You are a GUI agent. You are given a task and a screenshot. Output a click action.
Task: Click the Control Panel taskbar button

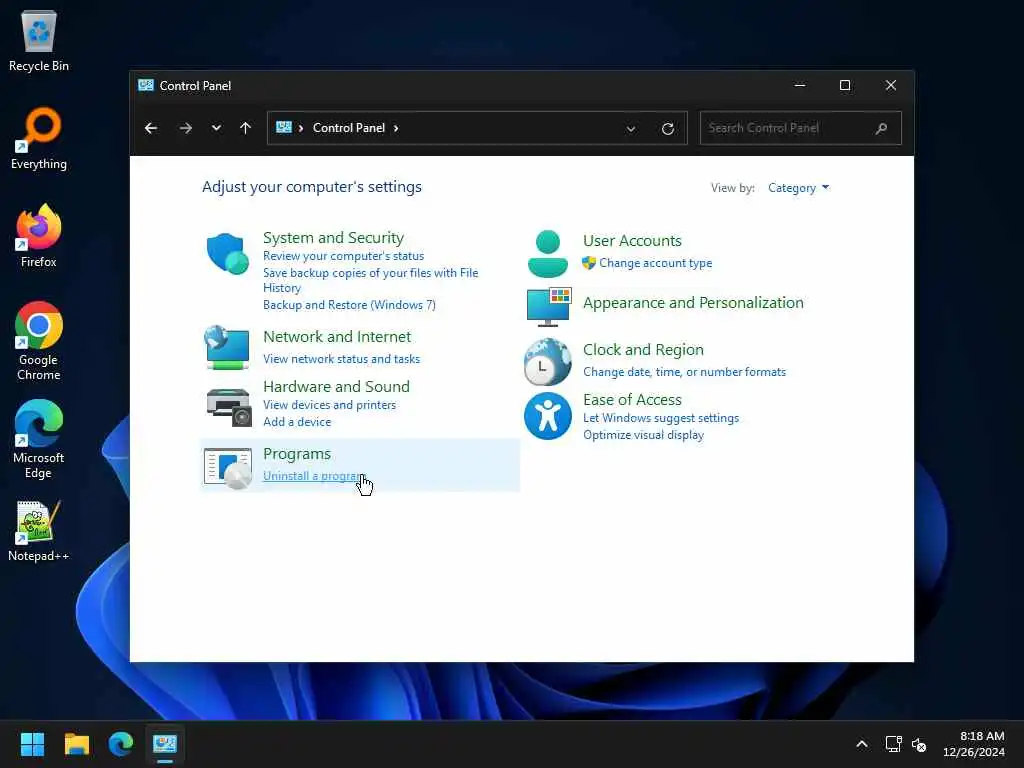165,744
